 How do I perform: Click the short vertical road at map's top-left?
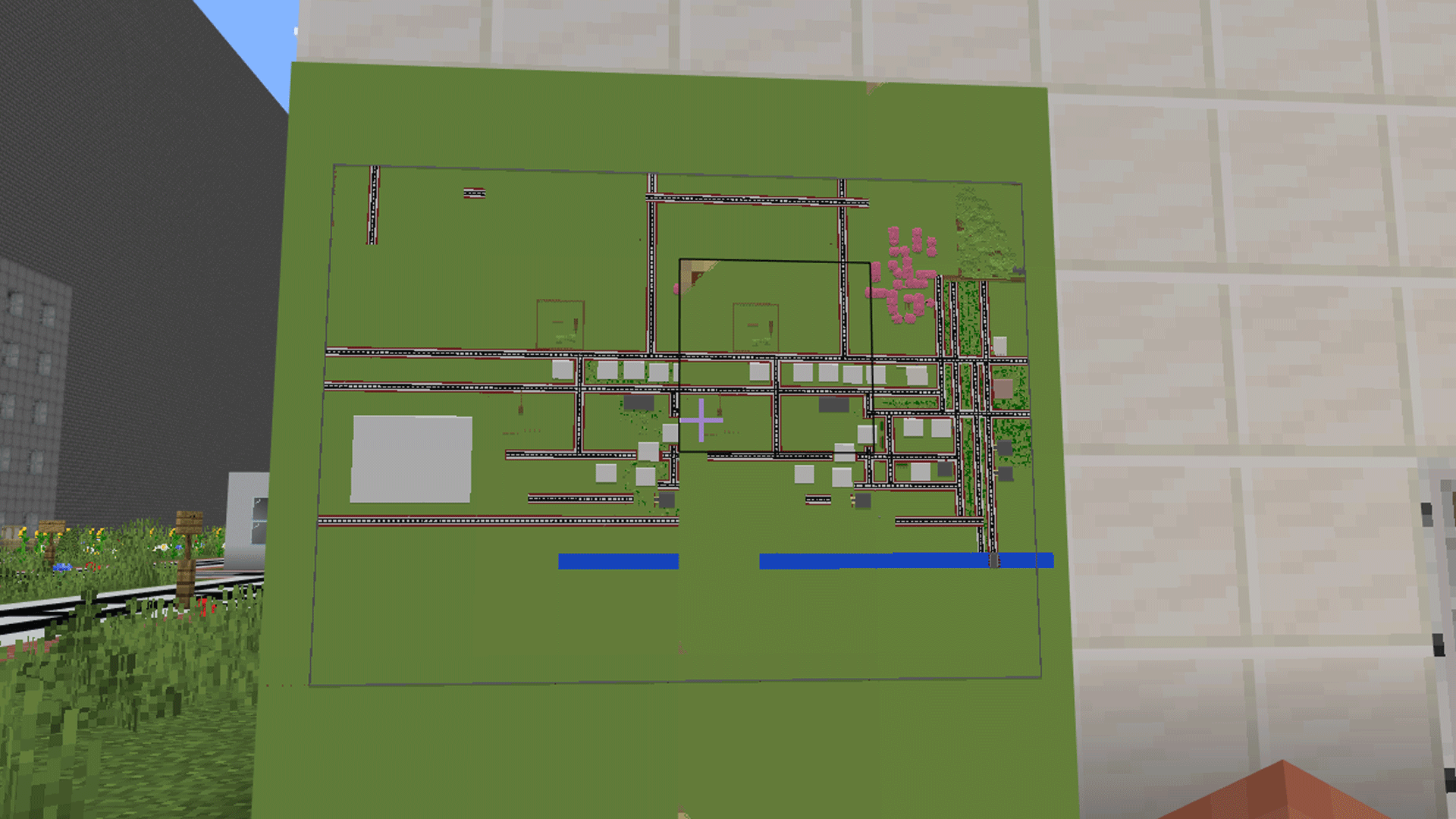373,205
